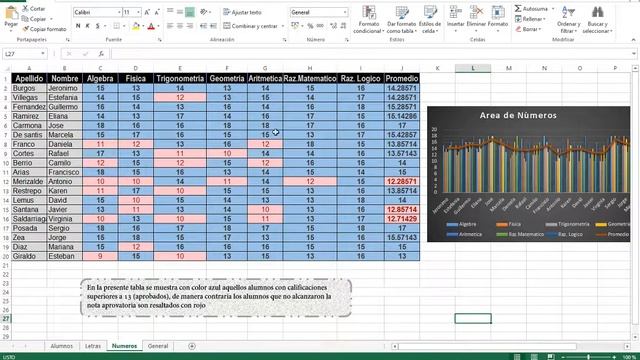This screenshot has width=640, height=360.
Task: Decrease indent icon
Action: [x=203, y=26]
